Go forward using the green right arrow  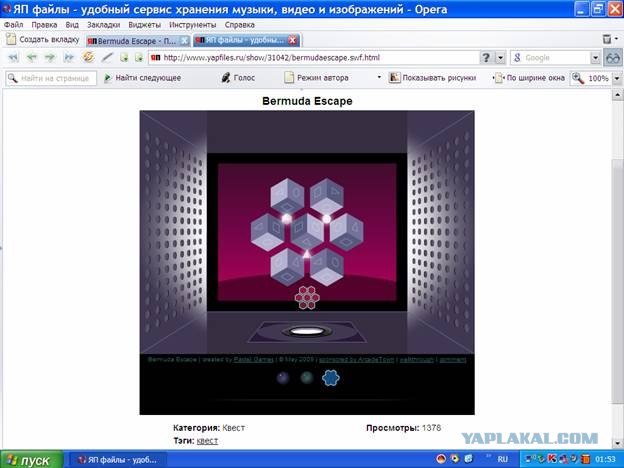point(50,58)
